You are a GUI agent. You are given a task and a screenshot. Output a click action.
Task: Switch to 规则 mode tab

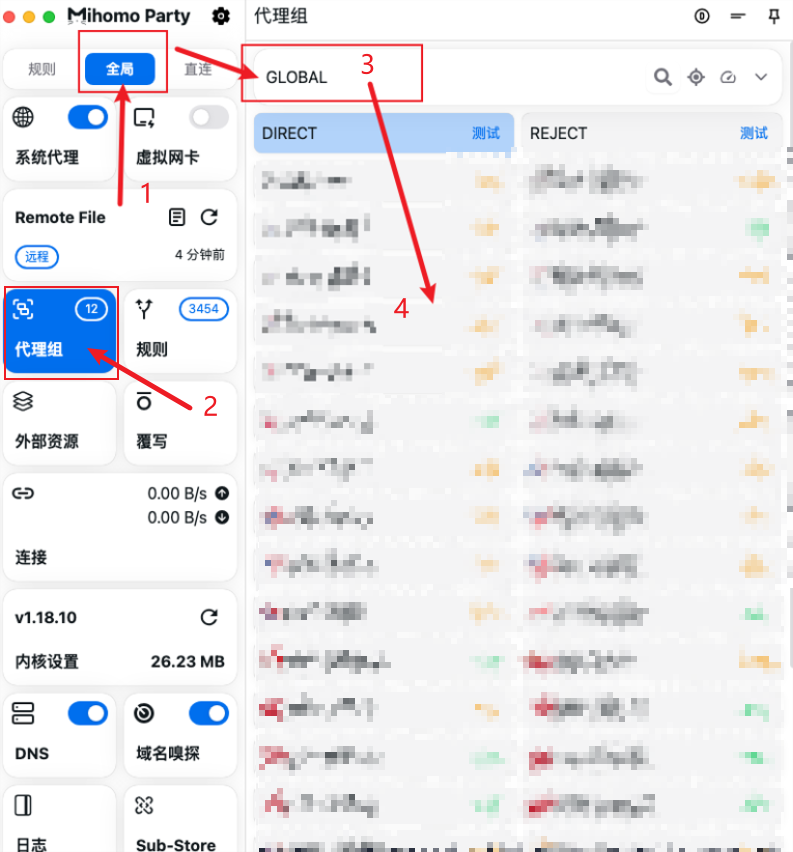click(x=42, y=69)
